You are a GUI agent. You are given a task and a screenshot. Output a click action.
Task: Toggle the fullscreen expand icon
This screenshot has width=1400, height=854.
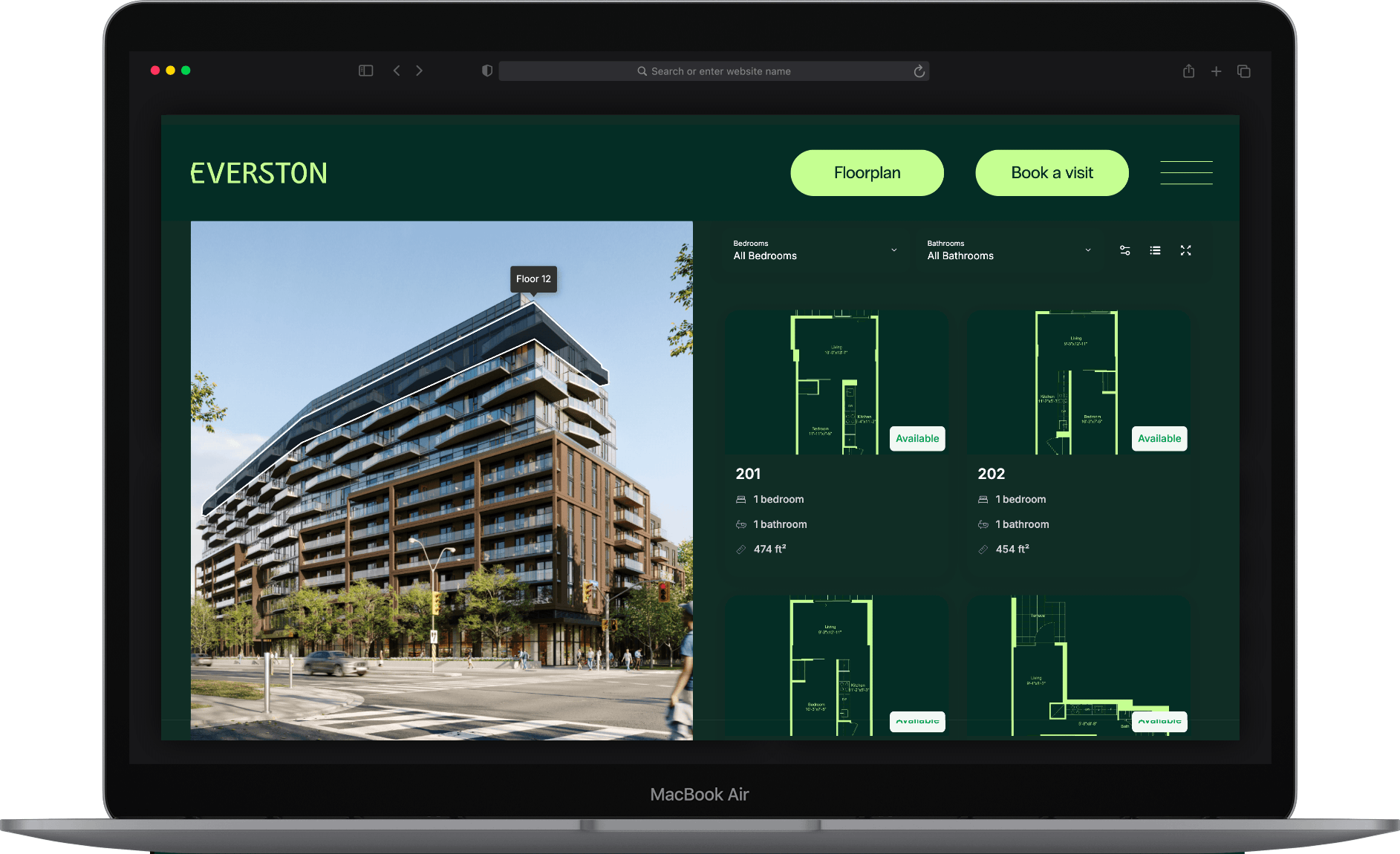pos(1185,250)
